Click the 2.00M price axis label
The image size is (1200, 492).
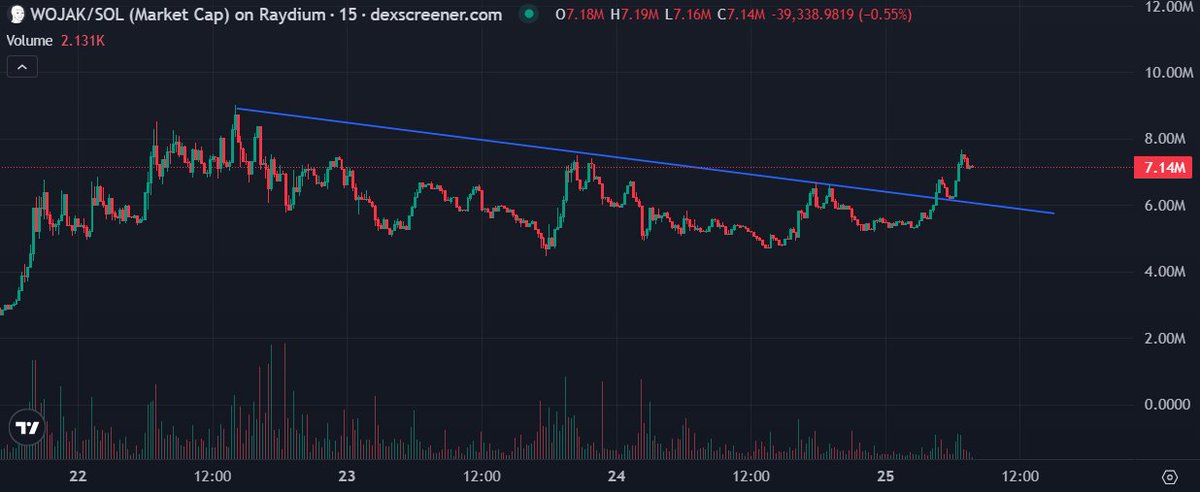(x=1164, y=339)
